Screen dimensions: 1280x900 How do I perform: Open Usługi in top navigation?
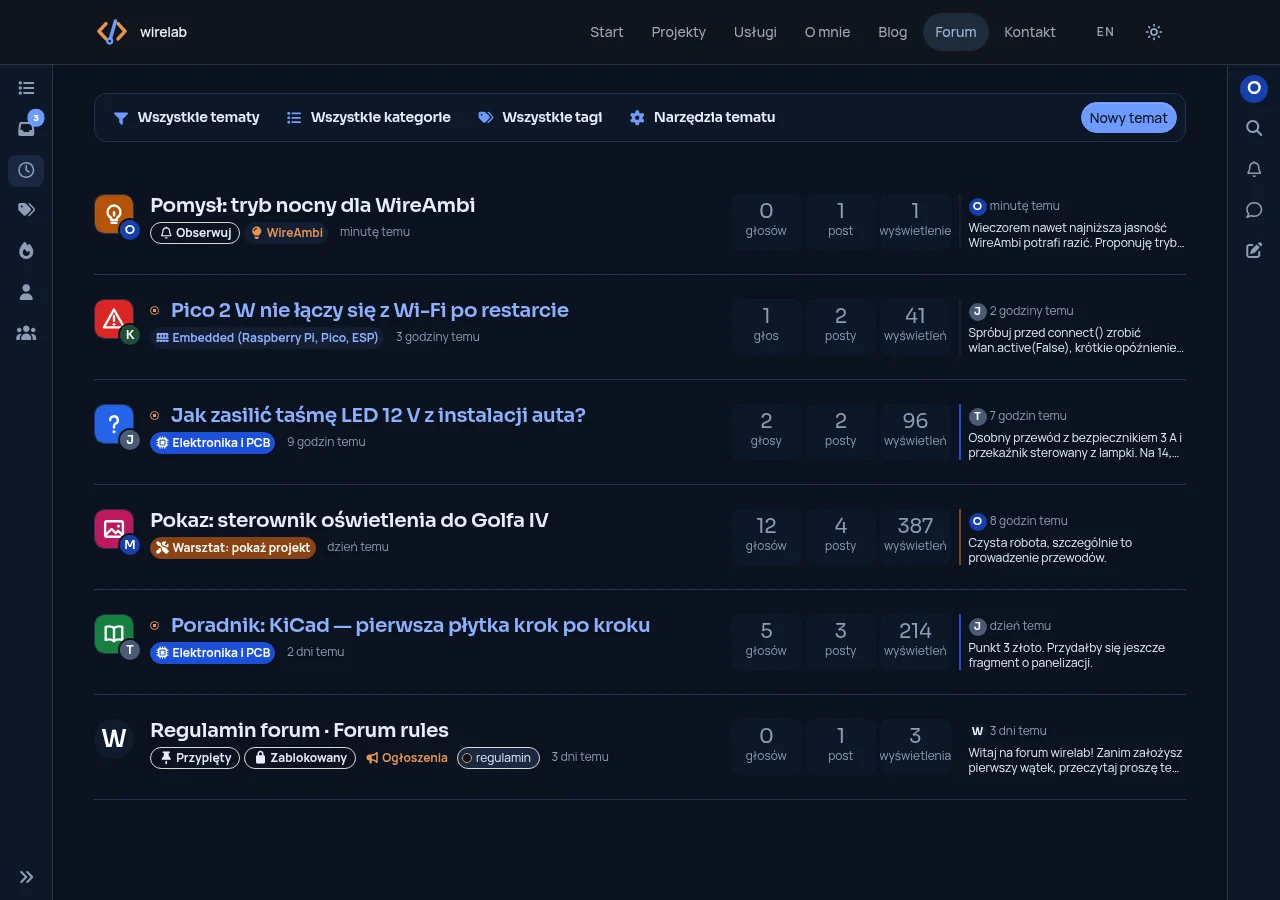click(755, 32)
